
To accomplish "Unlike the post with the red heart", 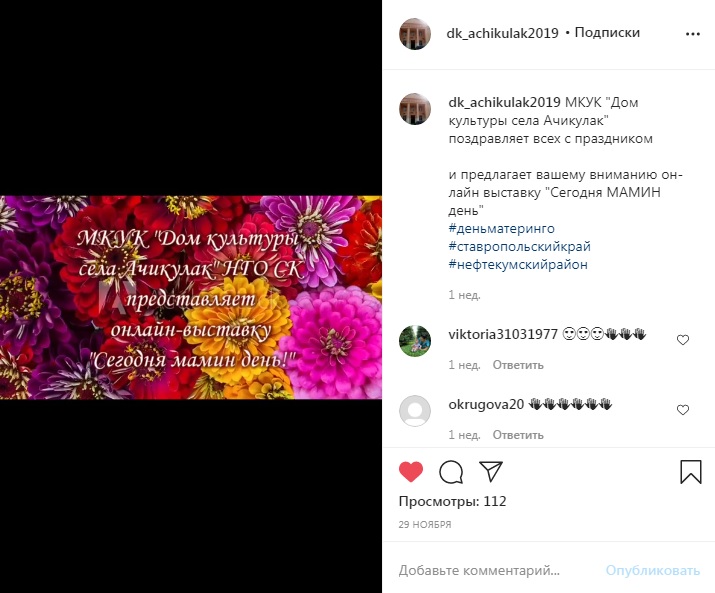I will tap(411, 472).
